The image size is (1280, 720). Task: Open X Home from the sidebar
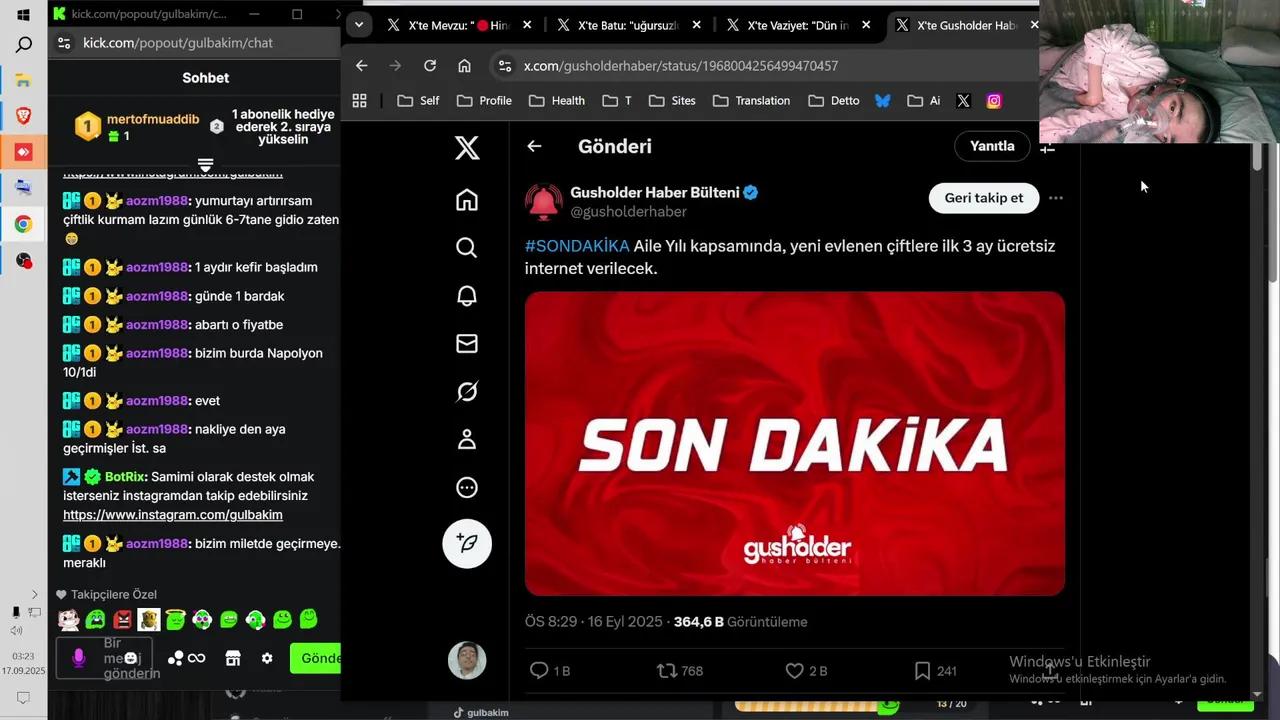tap(466, 200)
